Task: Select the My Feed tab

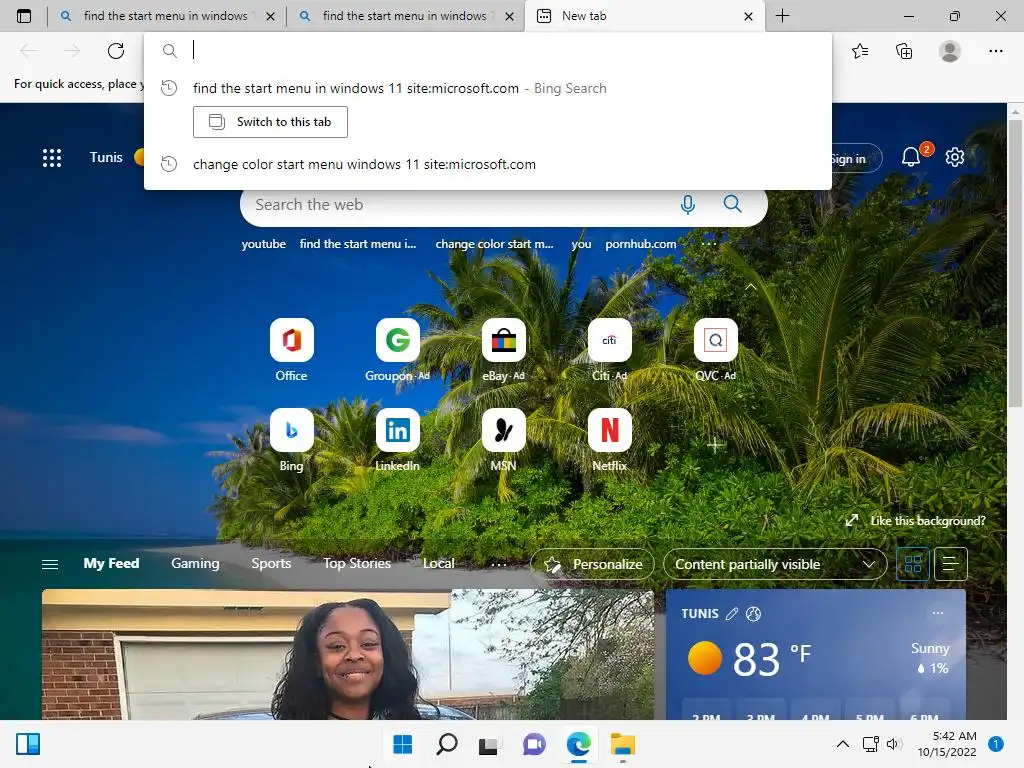Action: [111, 563]
